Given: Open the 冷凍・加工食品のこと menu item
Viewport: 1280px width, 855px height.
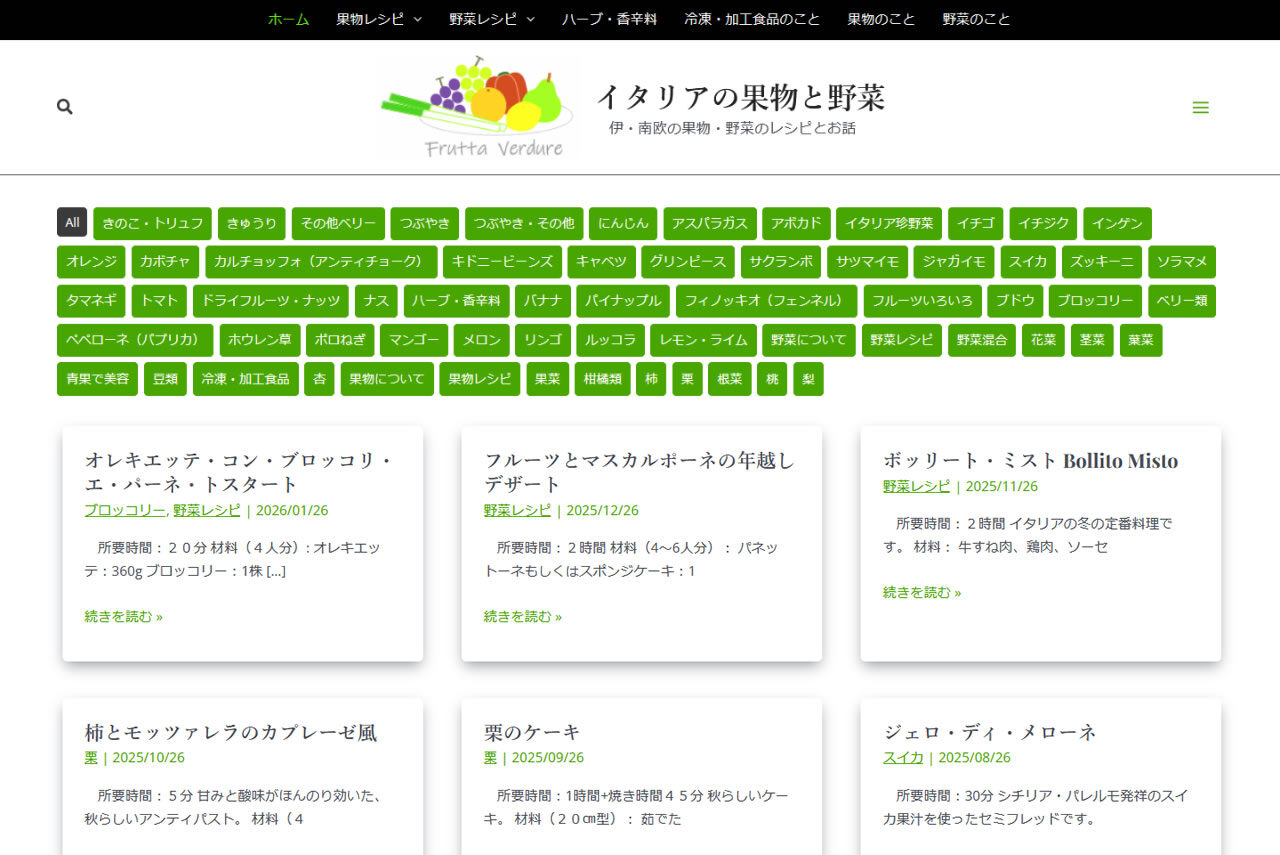Looking at the screenshot, I should click(752, 19).
